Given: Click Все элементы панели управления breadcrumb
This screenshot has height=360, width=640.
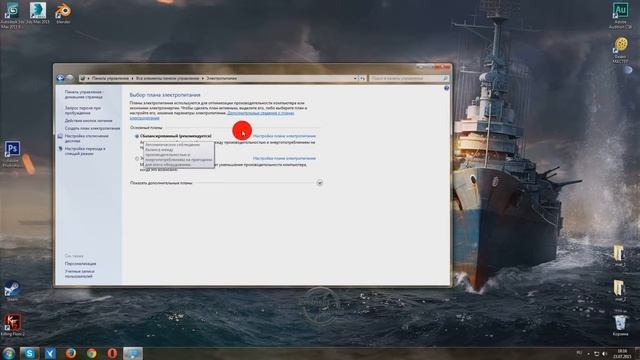Looking at the screenshot, I should (167, 78).
